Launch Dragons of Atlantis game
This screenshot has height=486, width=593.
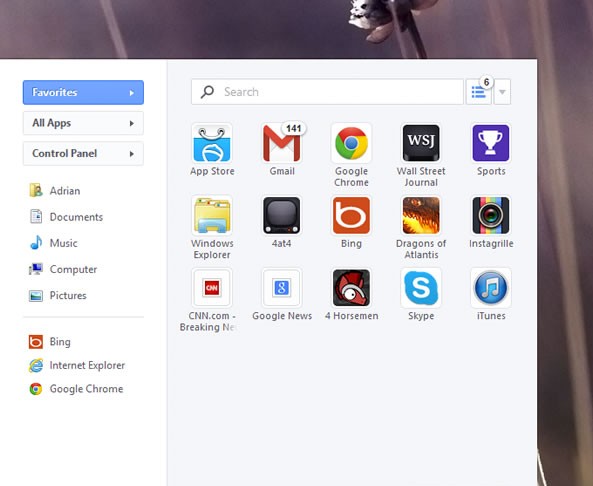coord(421,216)
